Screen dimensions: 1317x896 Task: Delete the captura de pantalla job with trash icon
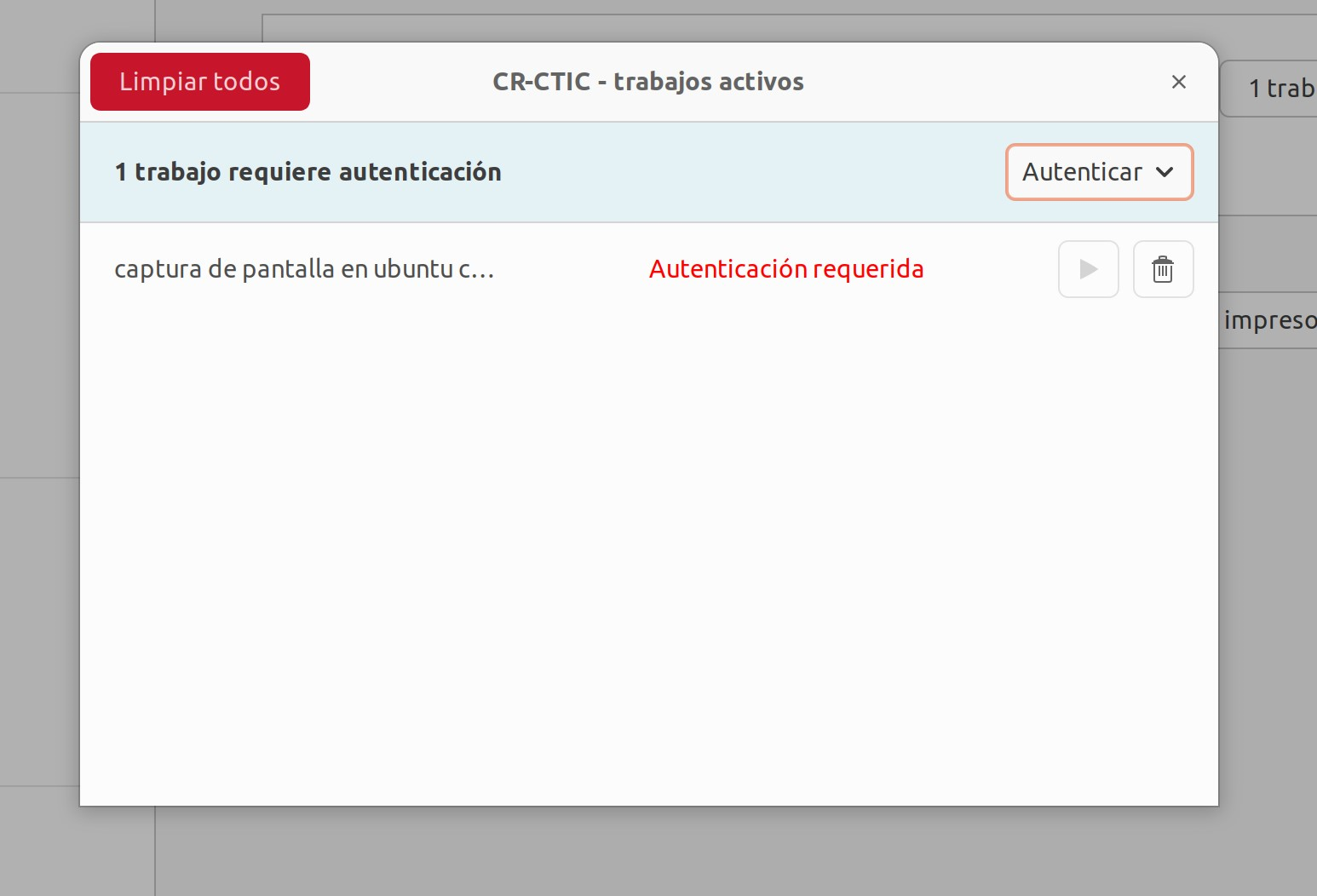coord(1163,269)
